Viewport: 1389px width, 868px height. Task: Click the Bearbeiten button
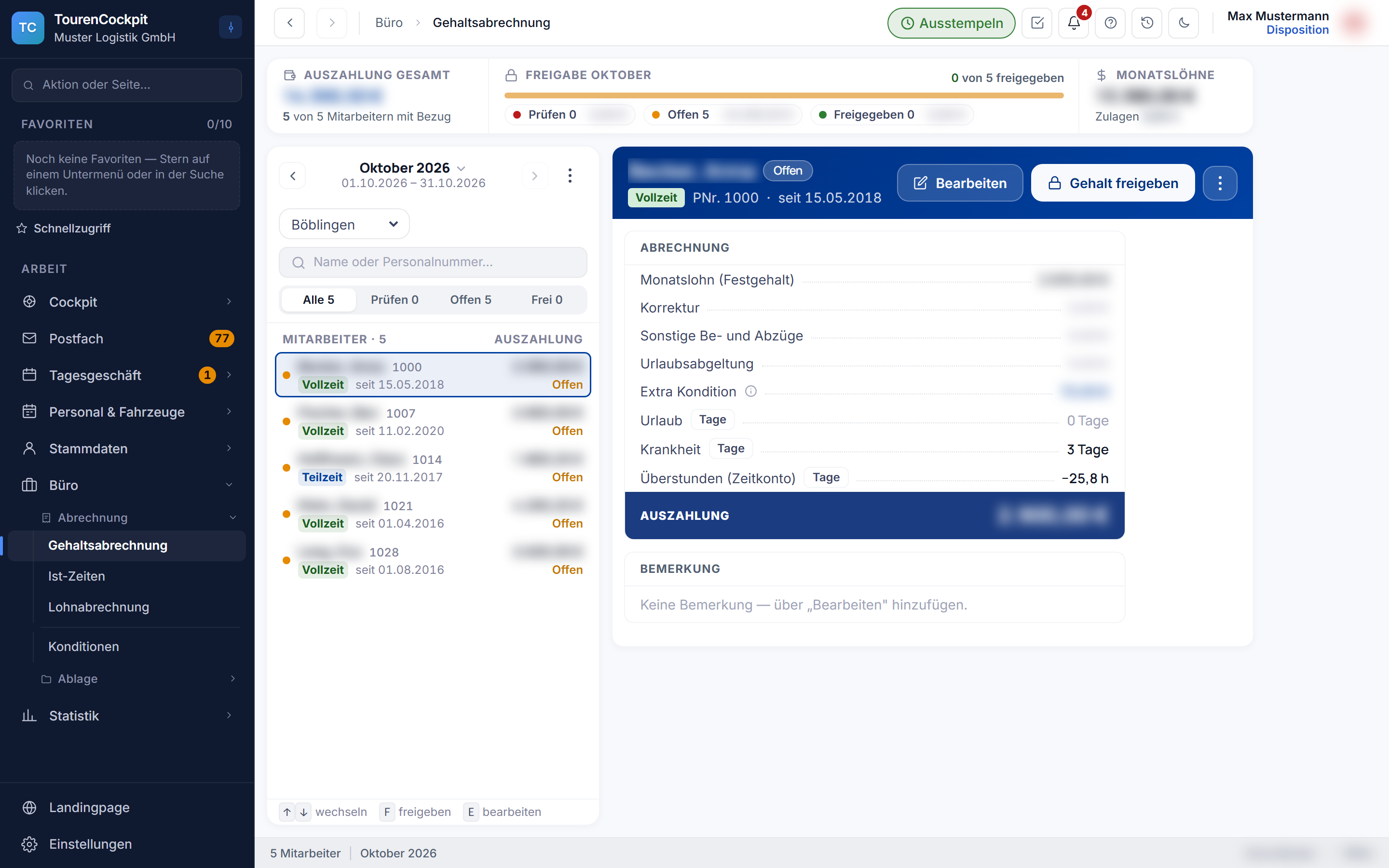point(960,183)
